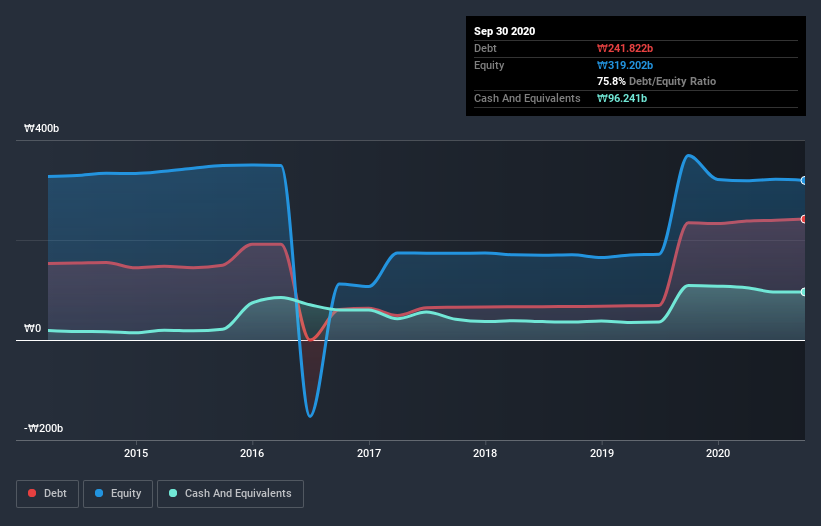Click the red Debt legend dot
Image resolution: width=821 pixels, height=526 pixels.
32,493
